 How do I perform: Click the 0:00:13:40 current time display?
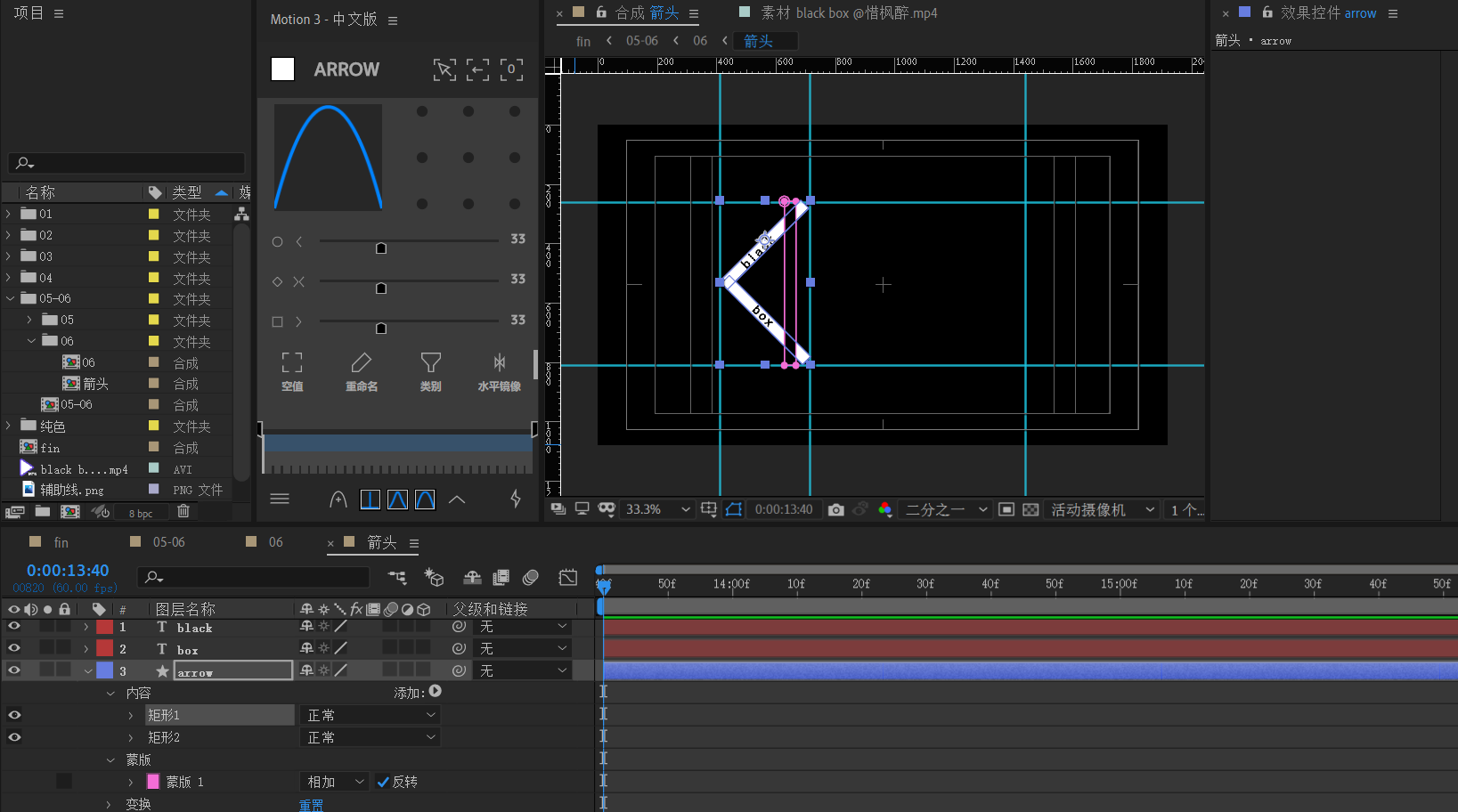68,571
